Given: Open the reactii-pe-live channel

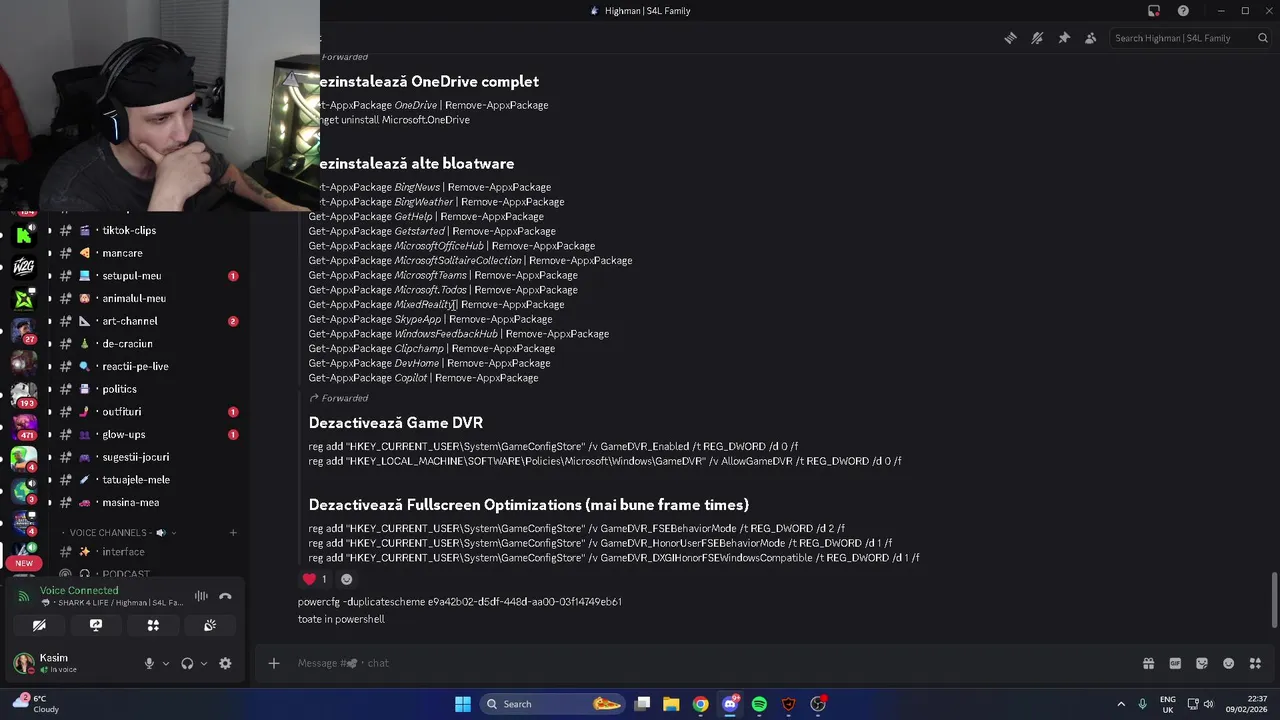Looking at the screenshot, I should coord(135,366).
